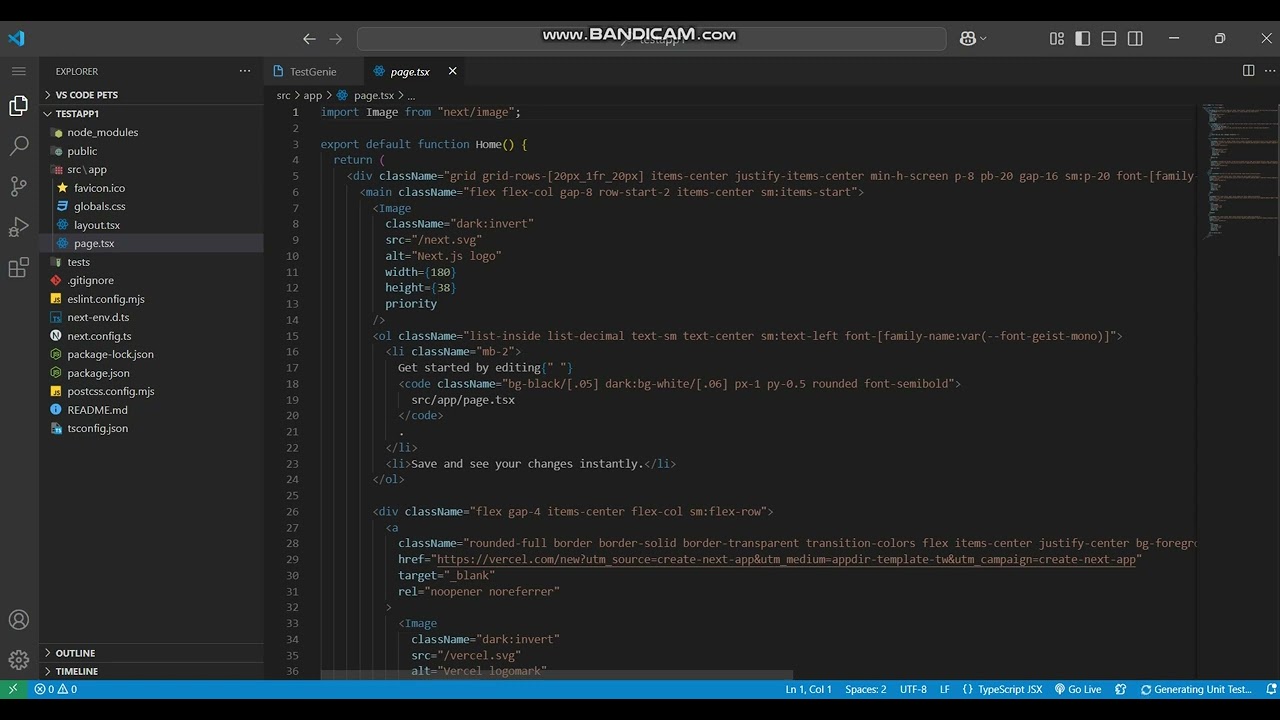Open next-env.d.ts in the explorer

151,317
